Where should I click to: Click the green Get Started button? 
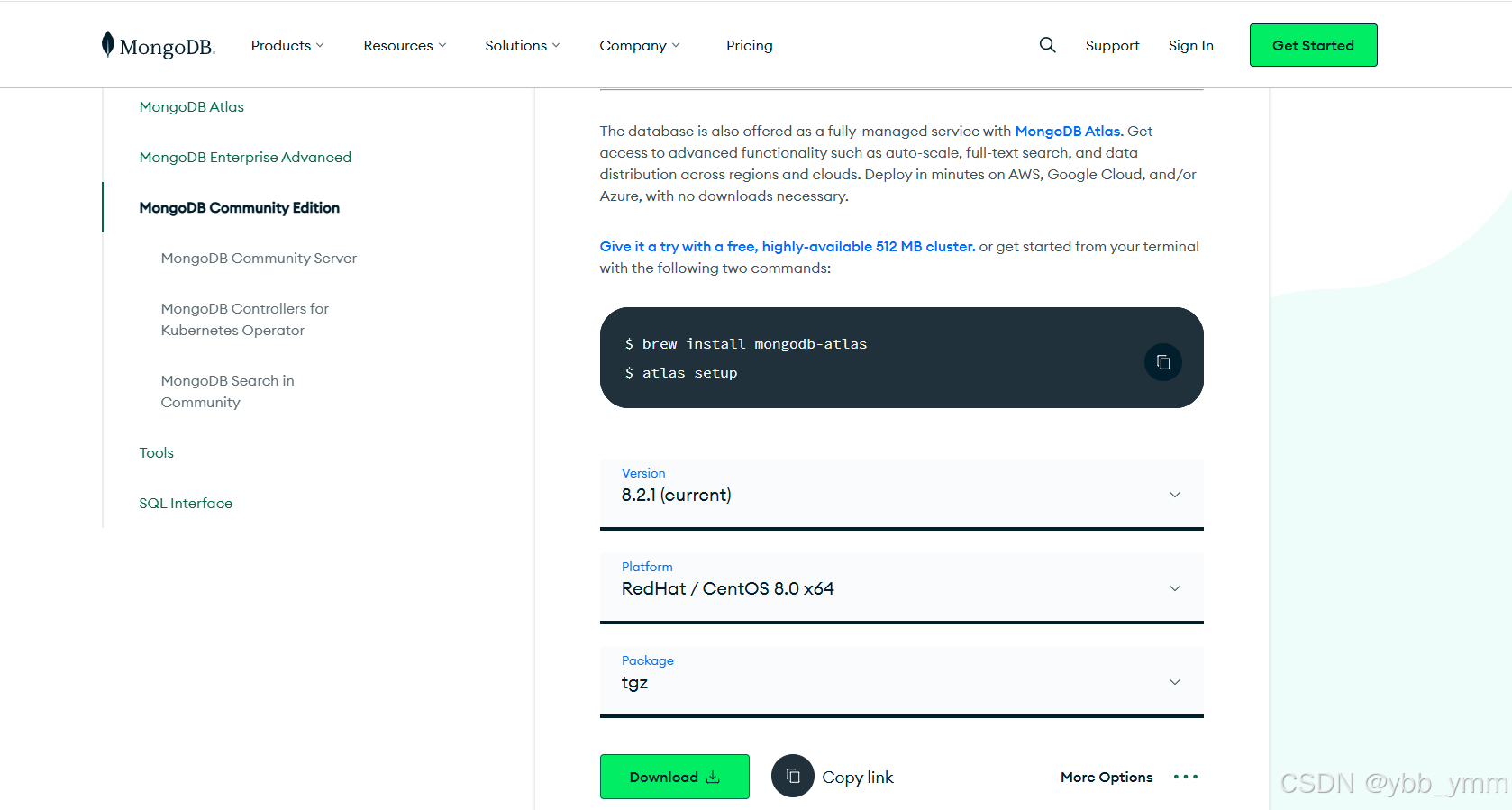click(x=1313, y=45)
